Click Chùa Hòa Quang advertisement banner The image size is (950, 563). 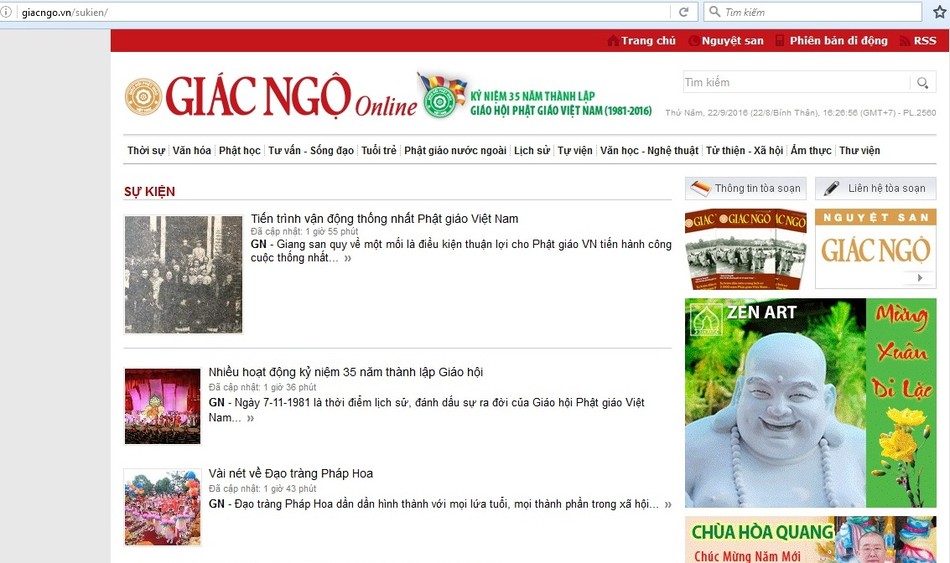[811, 540]
